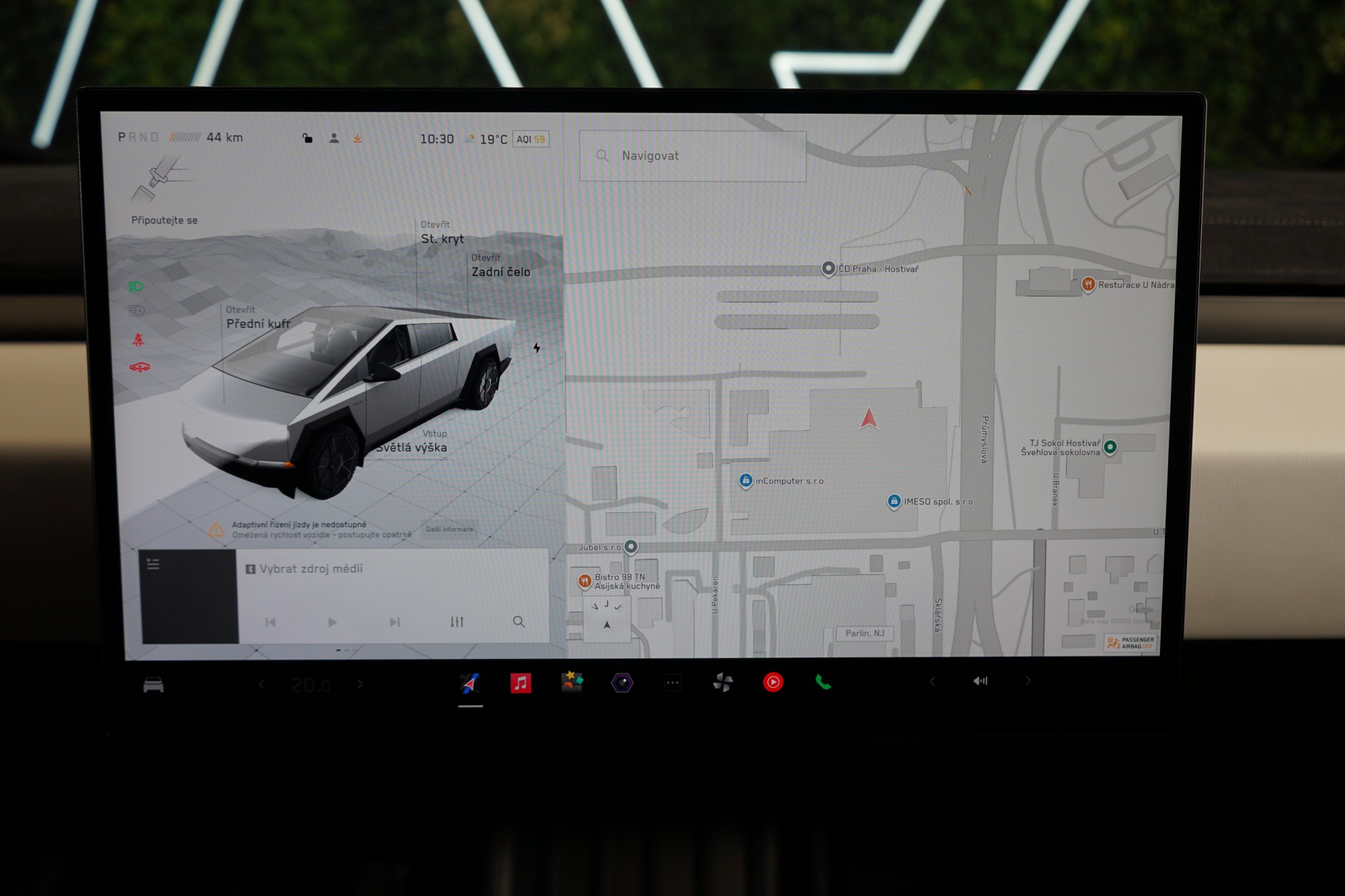Image resolution: width=1345 pixels, height=896 pixels.
Task: Open the Toybox app icon
Action: 572,682
